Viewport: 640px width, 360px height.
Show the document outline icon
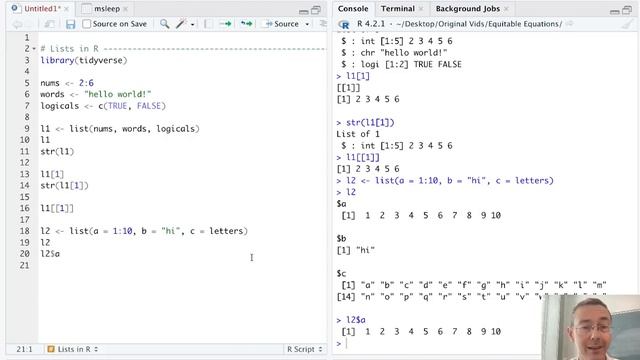tap(323, 24)
